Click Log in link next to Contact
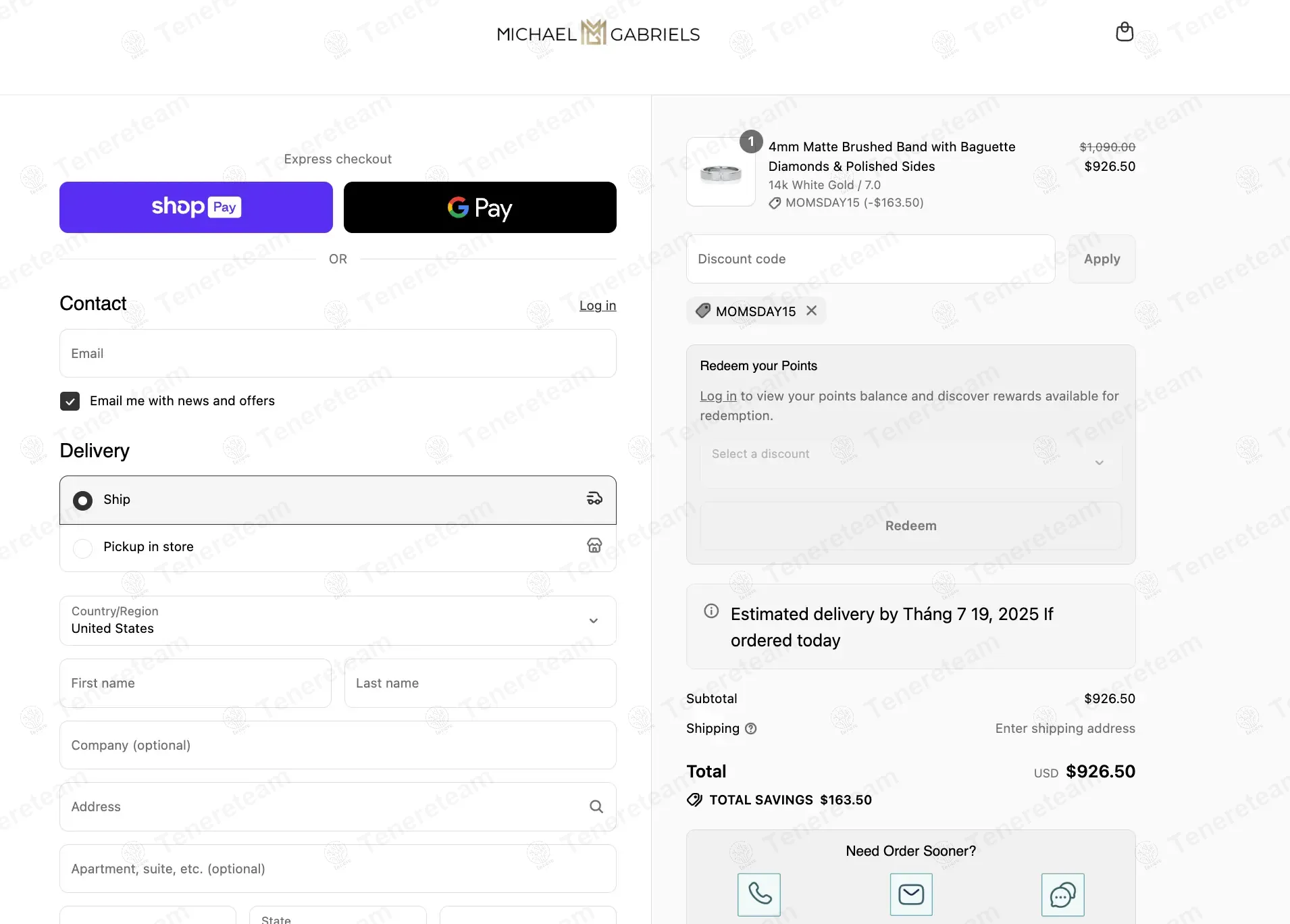This screenshot has width=1290, height=924. point(598,305)
